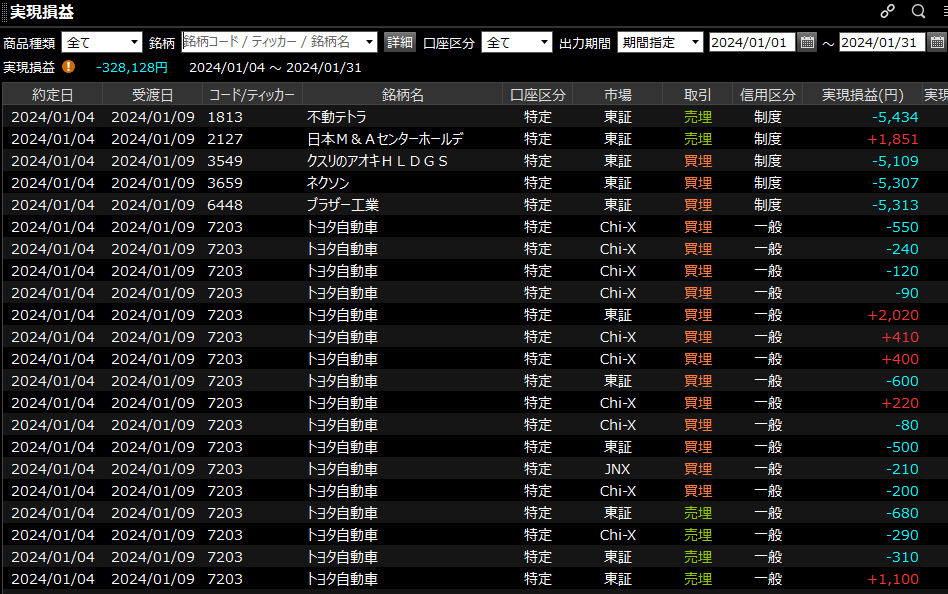The height and width of the screenshot is (594, 948).
Task: Select 日本M&Aセンターホールデ row name
Action: (385, 139)
